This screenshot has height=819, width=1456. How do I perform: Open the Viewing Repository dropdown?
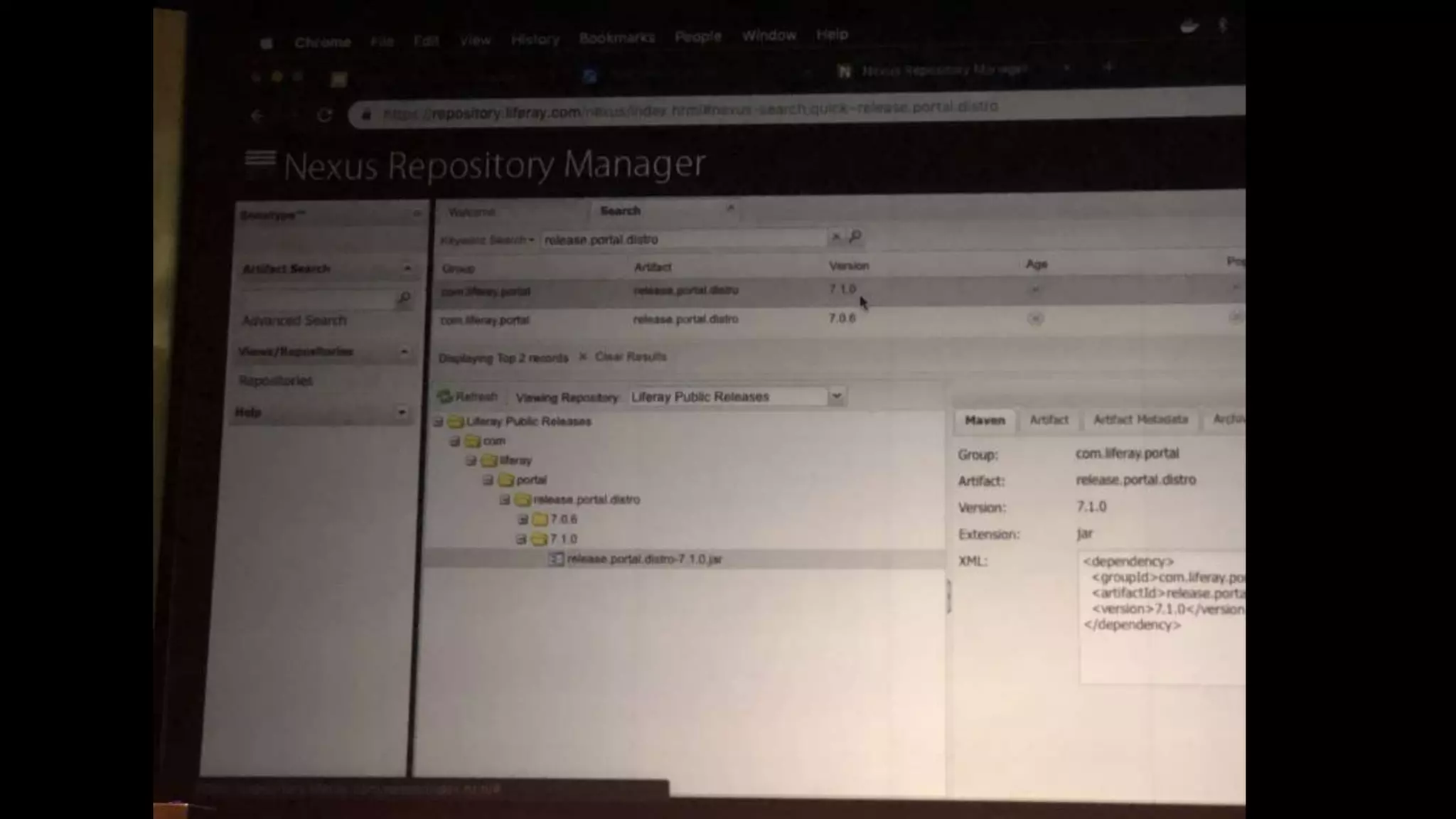coord(837,396)
